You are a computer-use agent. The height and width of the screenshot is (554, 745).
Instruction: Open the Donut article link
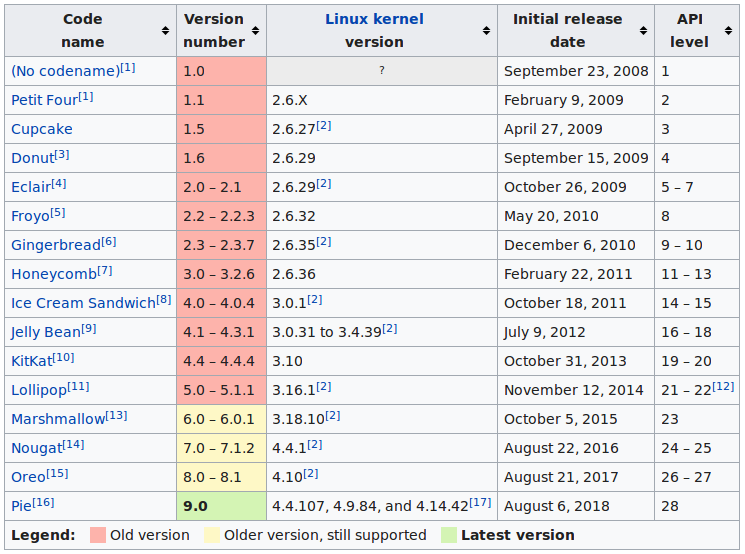(33, 158)
